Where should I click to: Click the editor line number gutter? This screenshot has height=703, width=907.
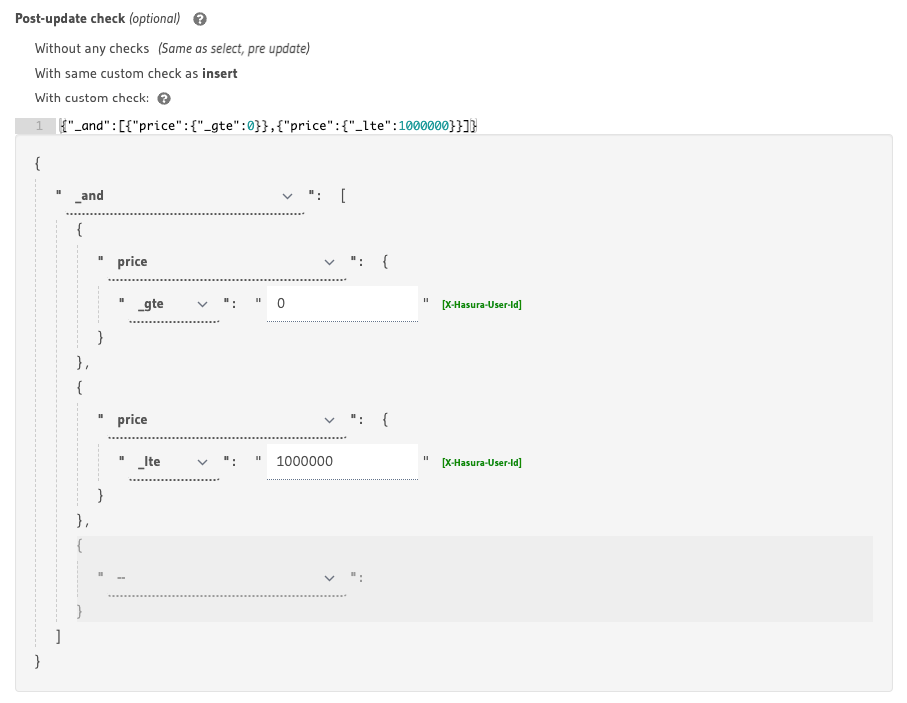[38, 125]
